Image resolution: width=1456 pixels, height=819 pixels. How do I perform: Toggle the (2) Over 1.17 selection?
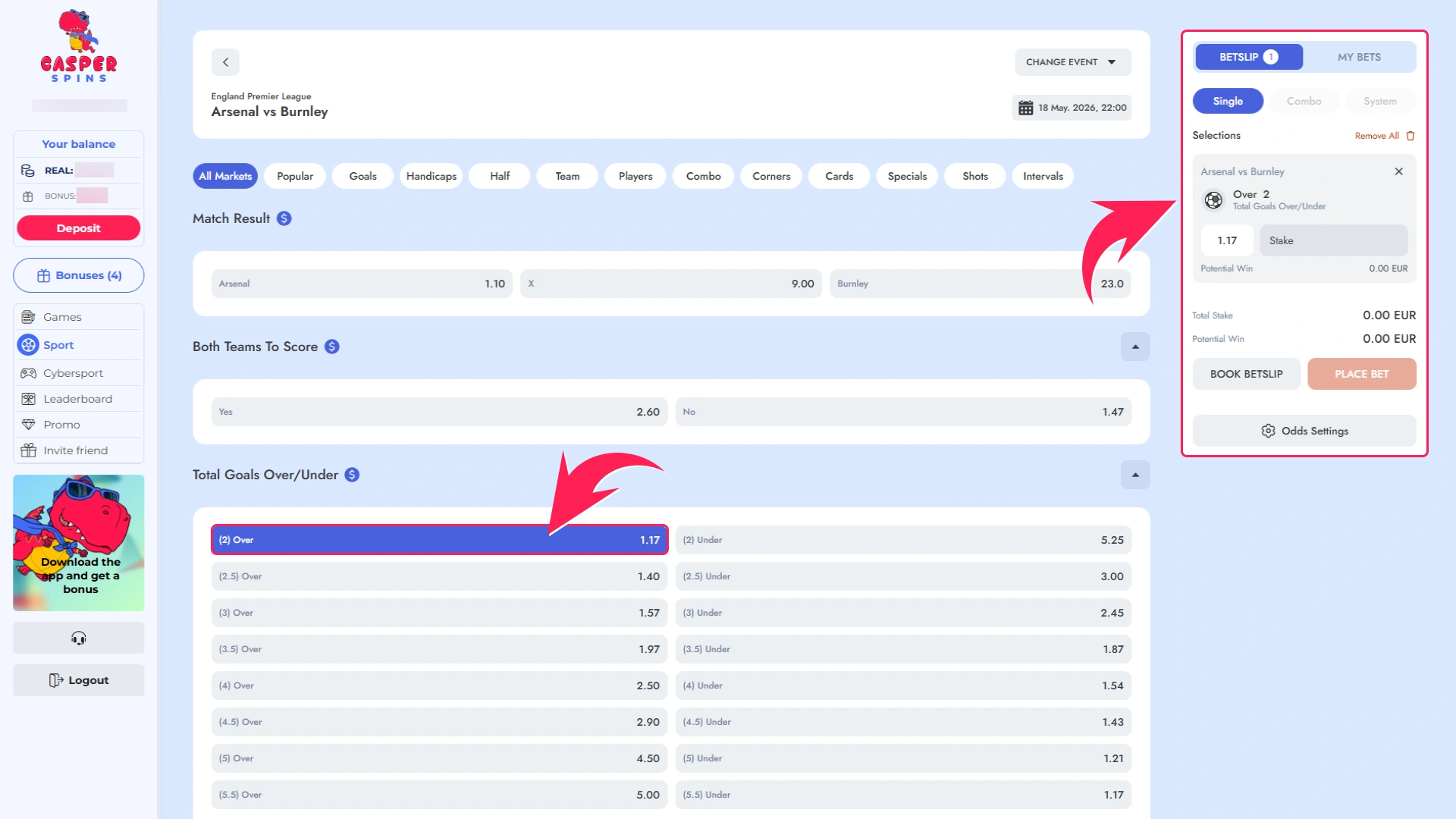440,540
